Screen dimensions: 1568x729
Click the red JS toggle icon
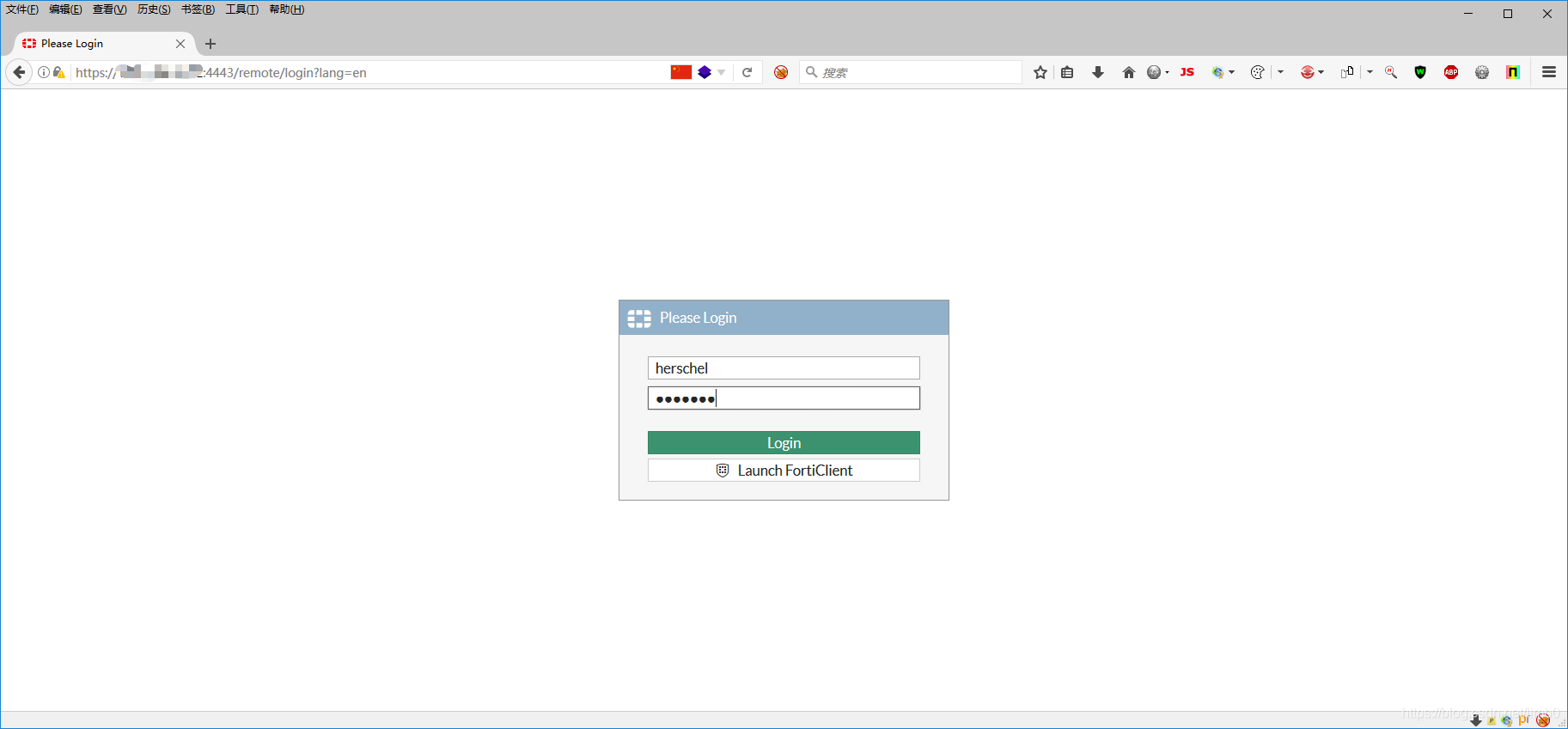point(1187,72)
